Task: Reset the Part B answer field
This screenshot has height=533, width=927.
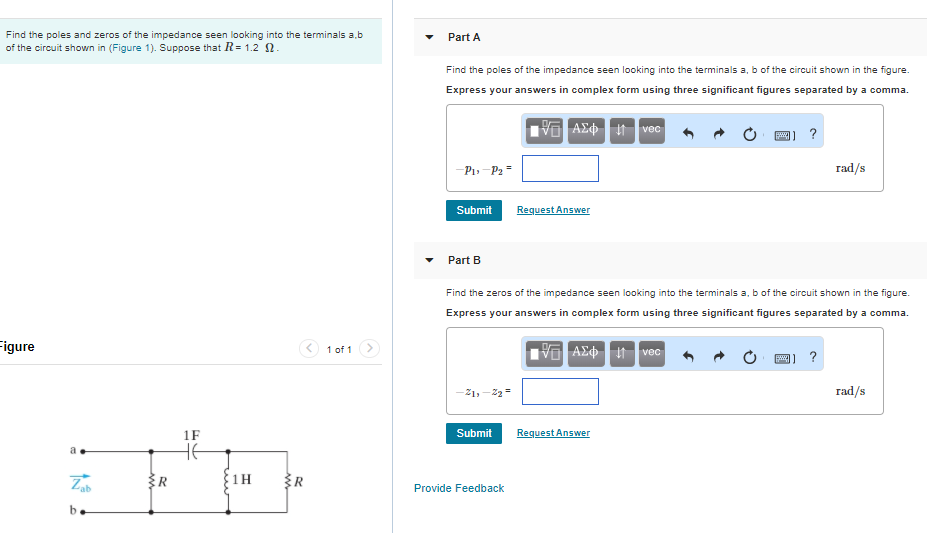Action: tap(751, 354)
